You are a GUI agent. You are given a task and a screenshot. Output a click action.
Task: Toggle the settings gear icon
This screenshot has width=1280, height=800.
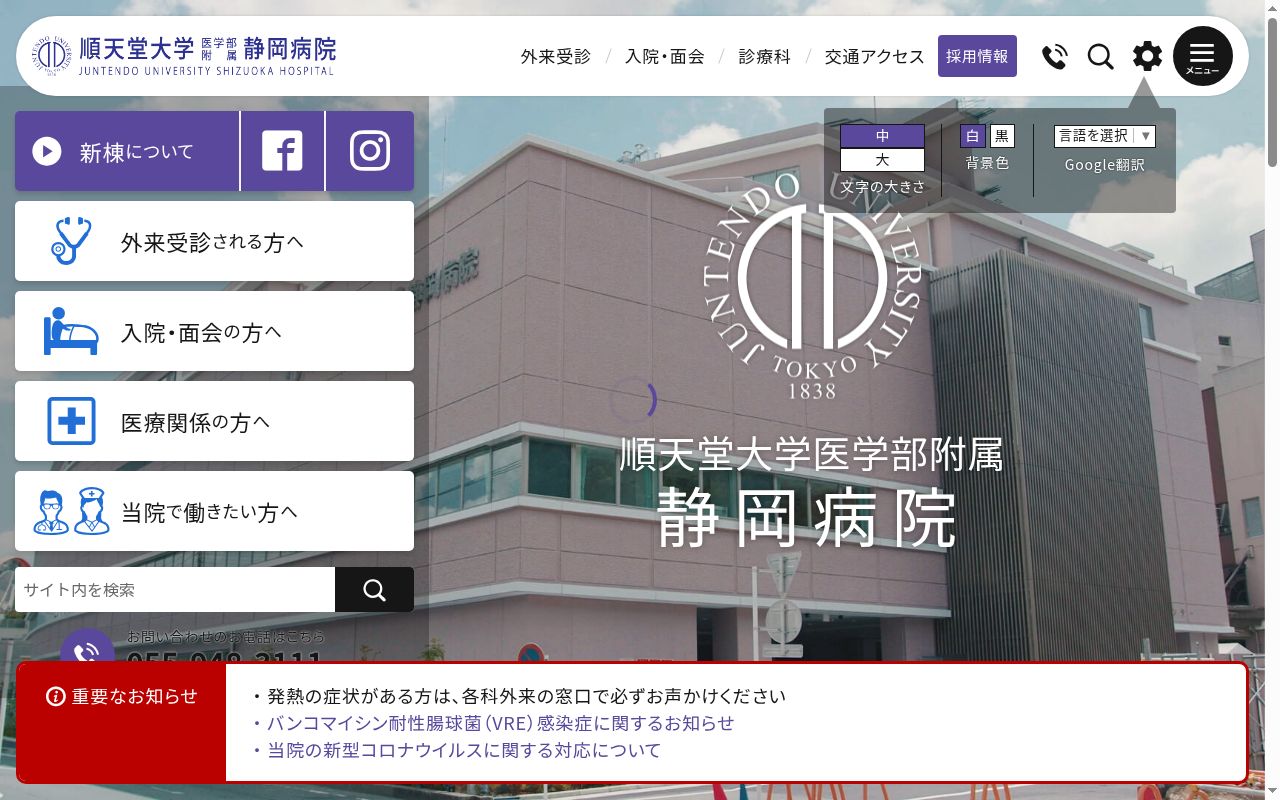tap(1147, 56)
